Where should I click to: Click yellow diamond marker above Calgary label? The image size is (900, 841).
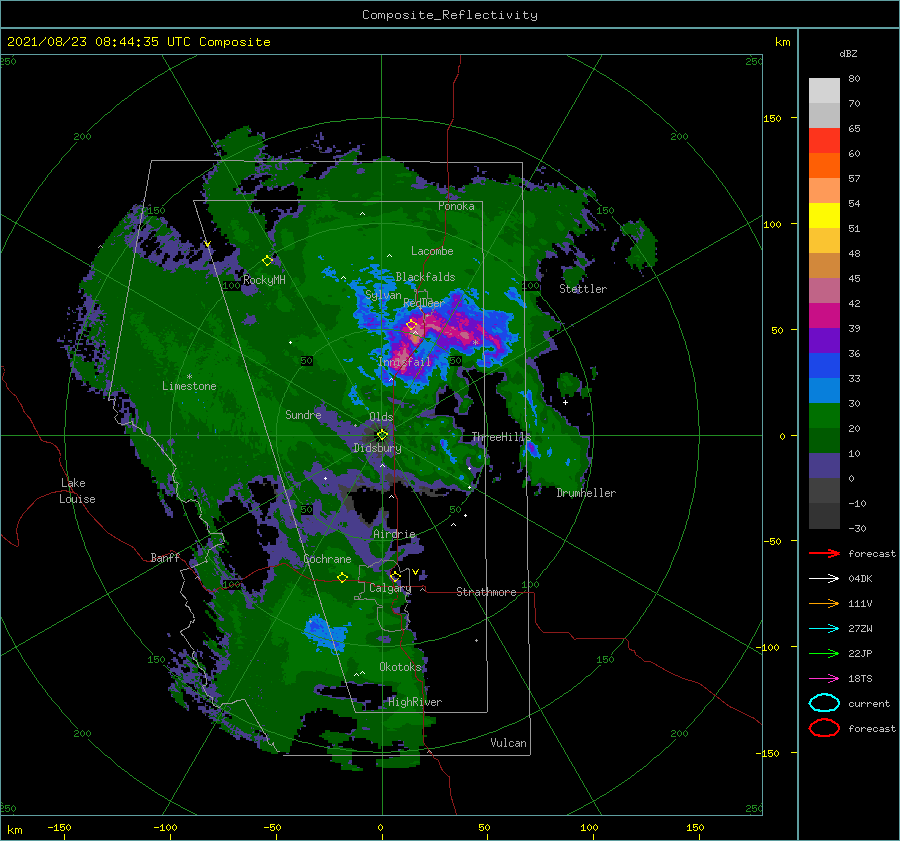point(395,576)
